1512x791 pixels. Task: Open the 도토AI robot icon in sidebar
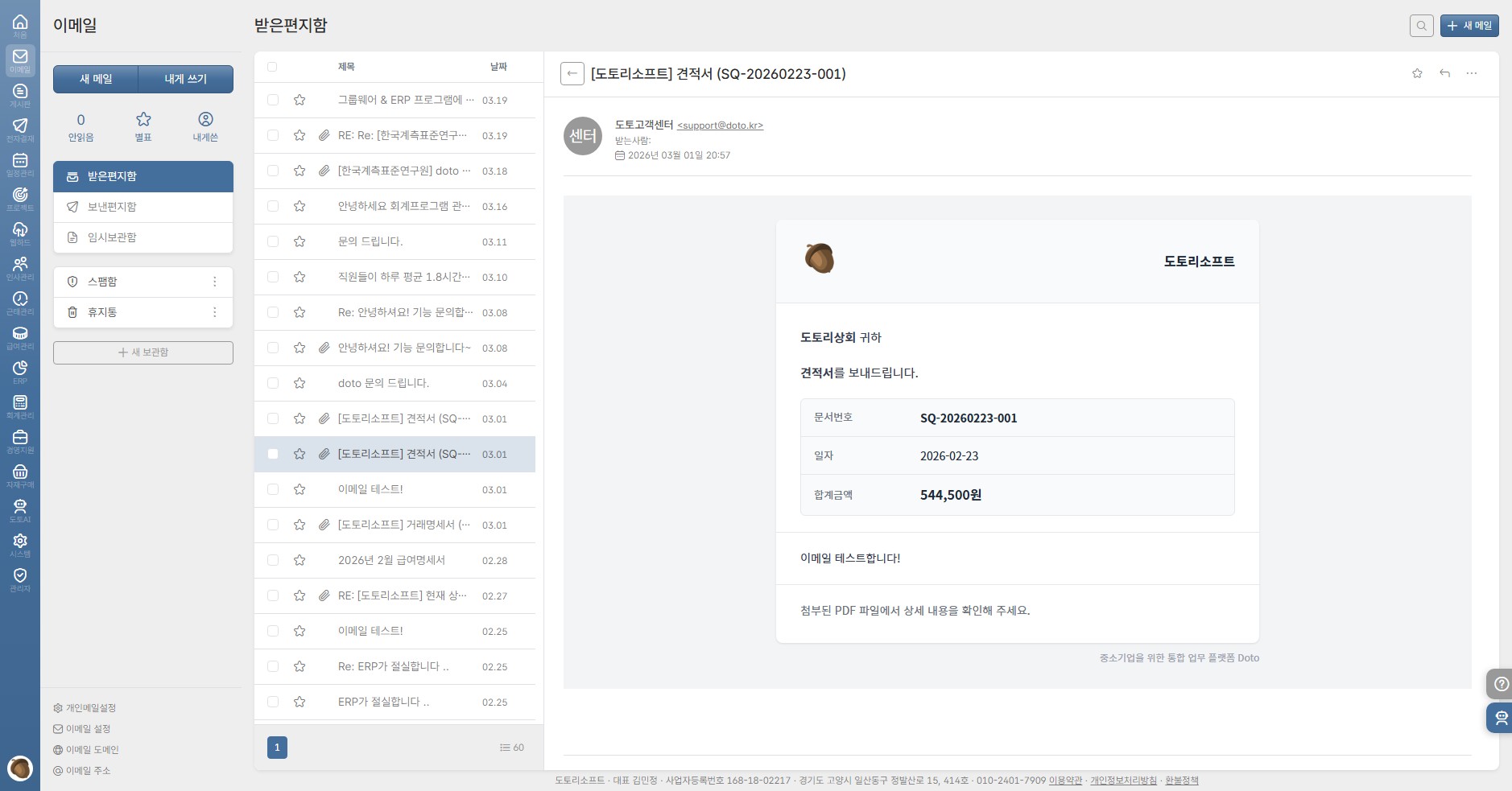[20, 508]
